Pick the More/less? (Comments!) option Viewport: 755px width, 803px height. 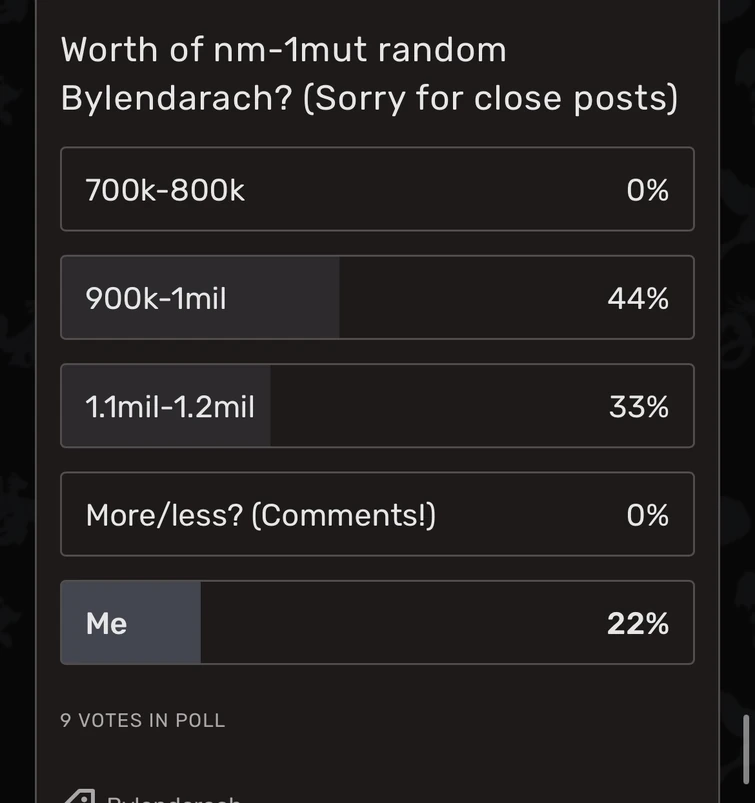pyautogui.click(x=260, y=515)
